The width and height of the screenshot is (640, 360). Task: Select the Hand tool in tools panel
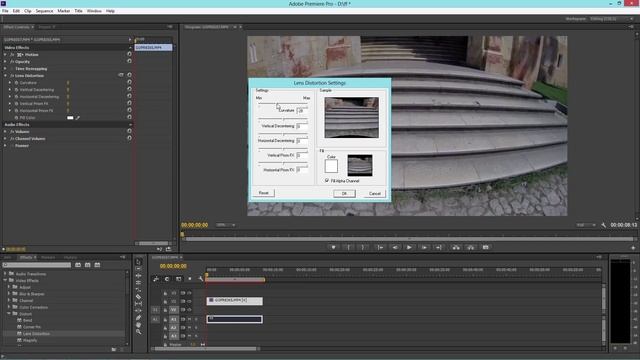(x=138, y=325)
